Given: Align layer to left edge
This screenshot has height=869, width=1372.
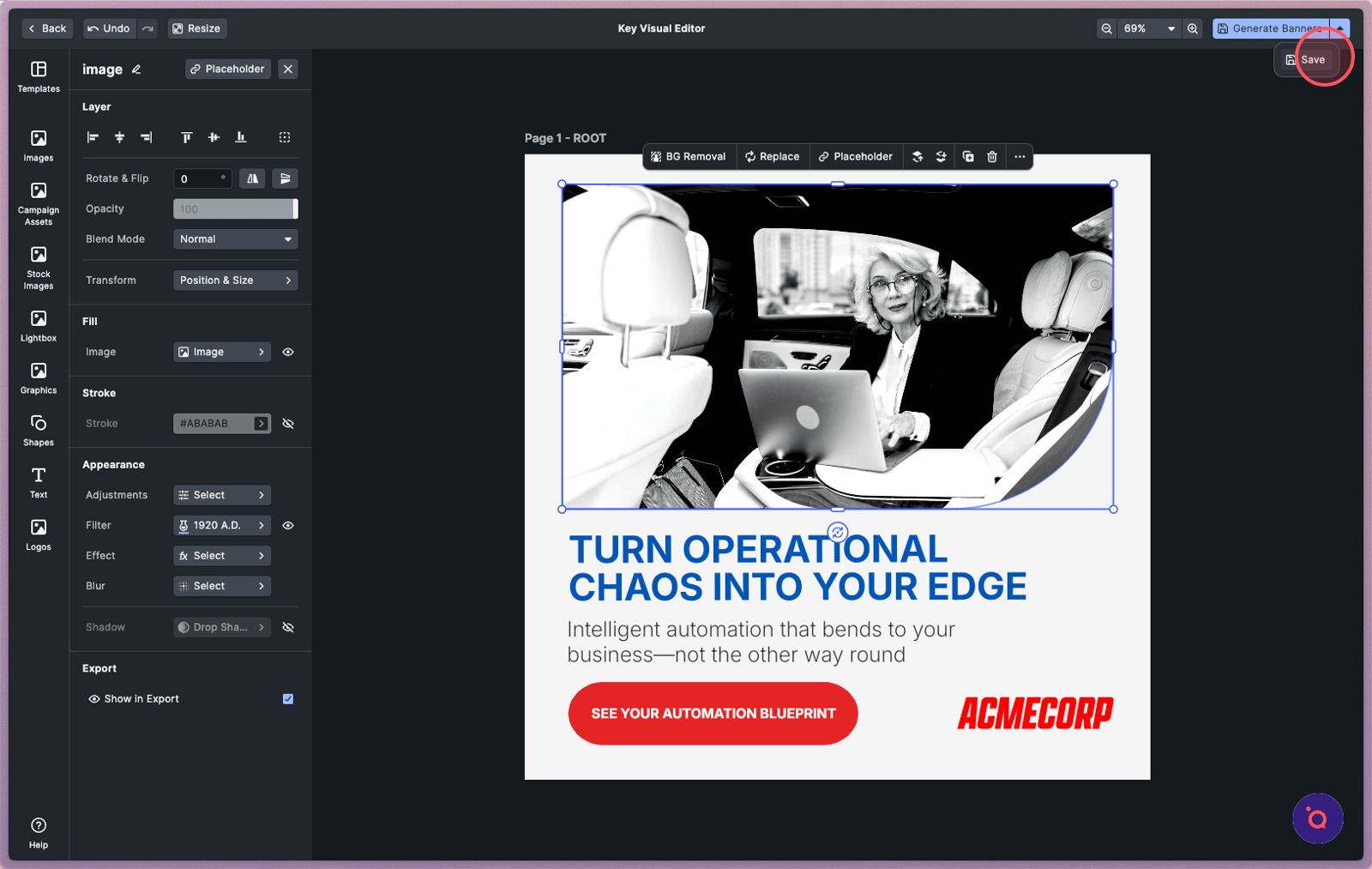Looking at the screenshot, I should coord(93,137).
